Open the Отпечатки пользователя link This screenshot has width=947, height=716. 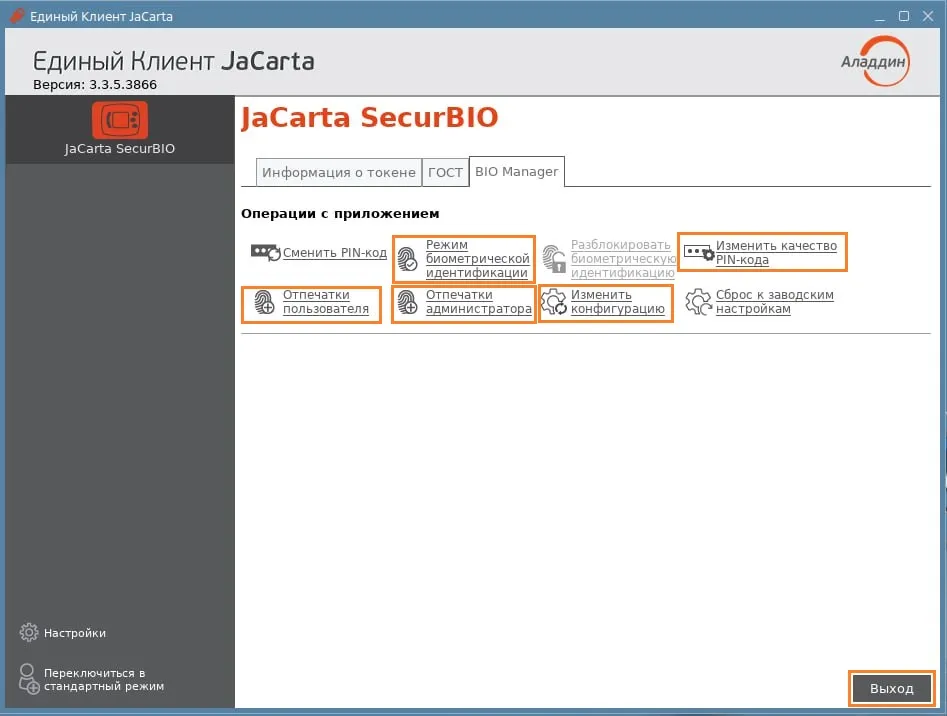pyautogui.click(x=326, y=302)
